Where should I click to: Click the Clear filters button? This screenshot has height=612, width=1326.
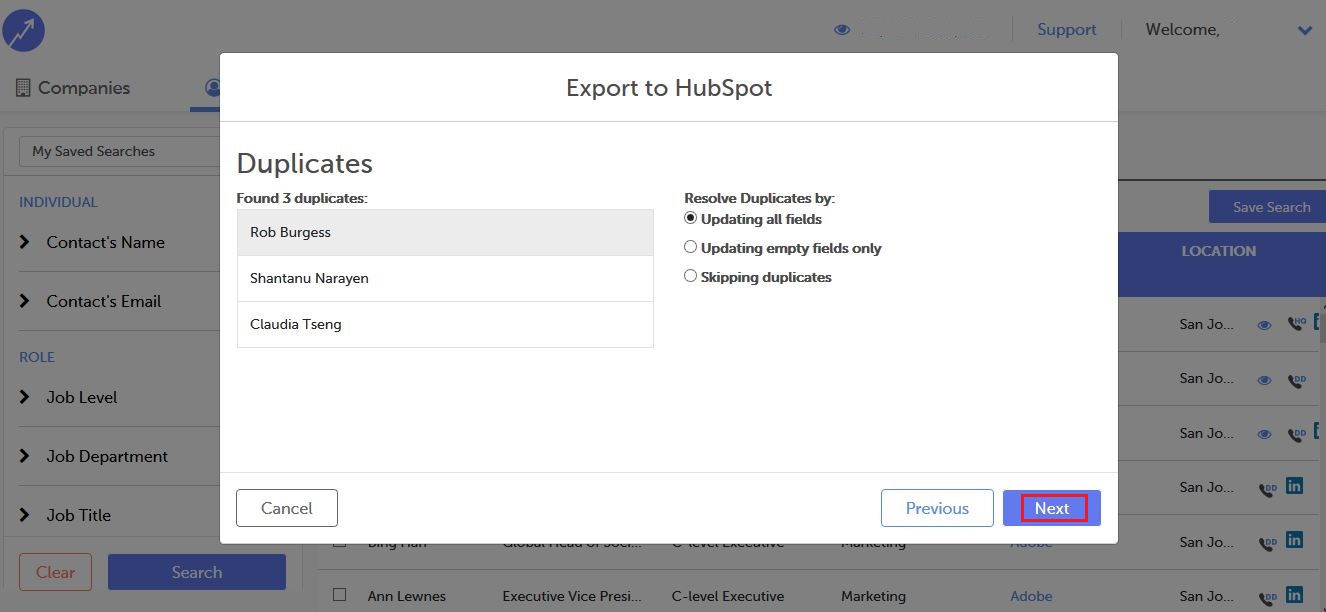[x=55, y=572]
